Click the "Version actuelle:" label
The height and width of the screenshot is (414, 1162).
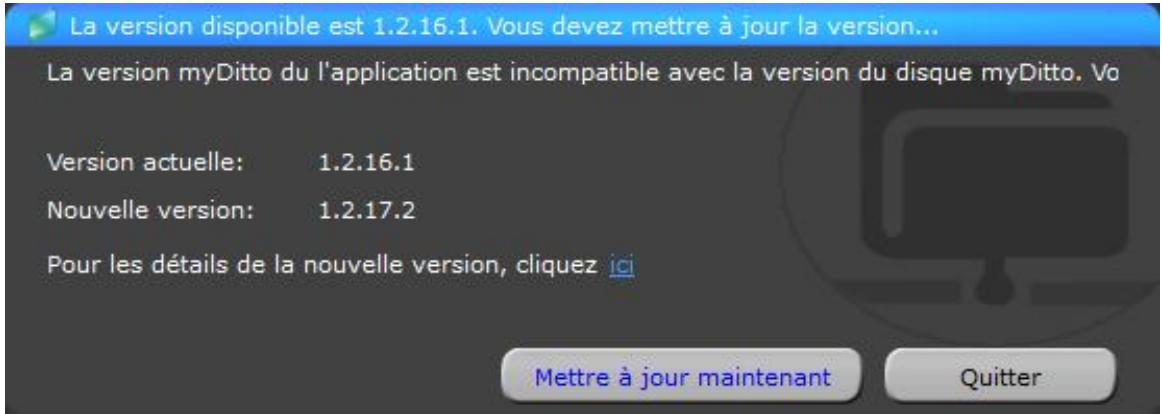(145, 162)
